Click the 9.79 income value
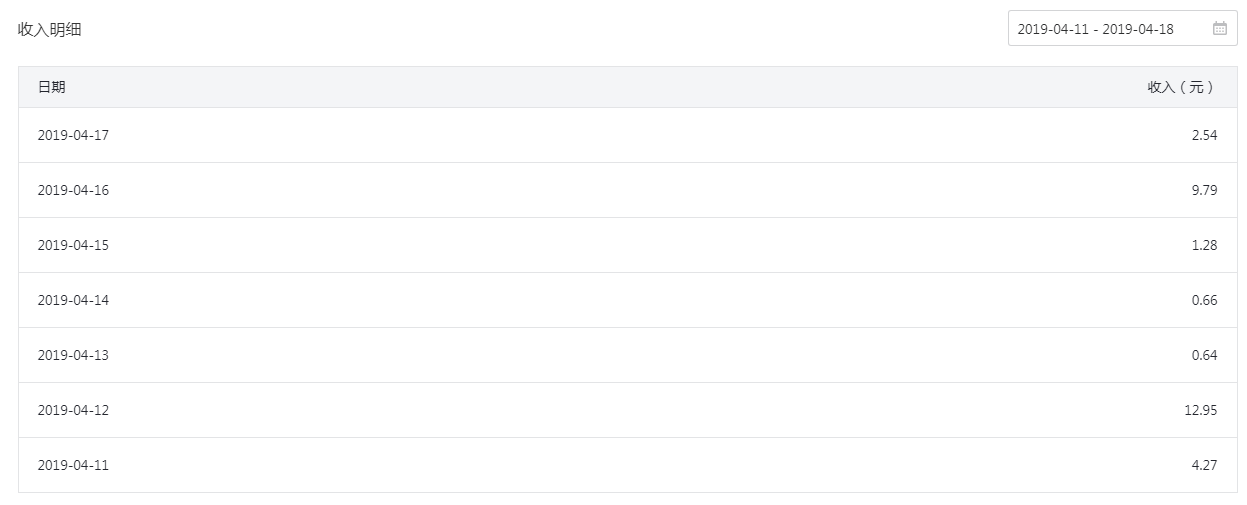The width and height of the screenshot is (1247, 505). 1204,190
